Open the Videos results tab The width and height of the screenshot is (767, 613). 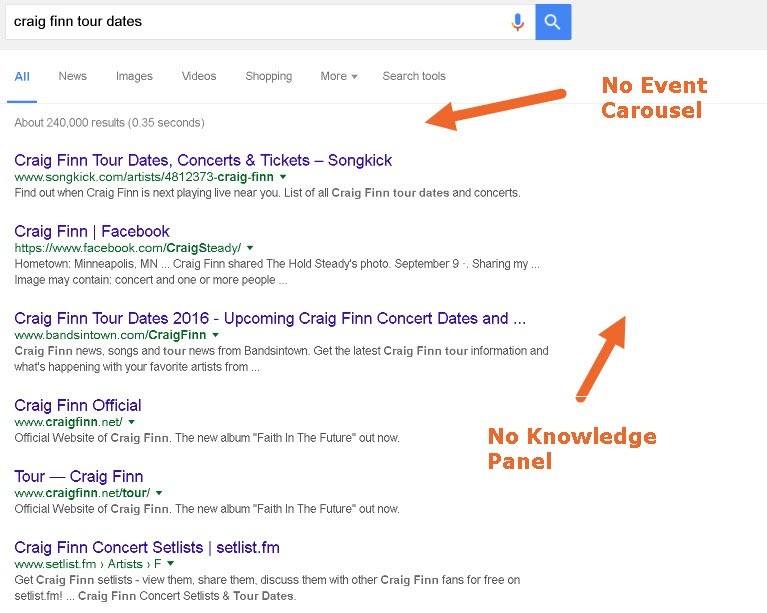point(199,76)
